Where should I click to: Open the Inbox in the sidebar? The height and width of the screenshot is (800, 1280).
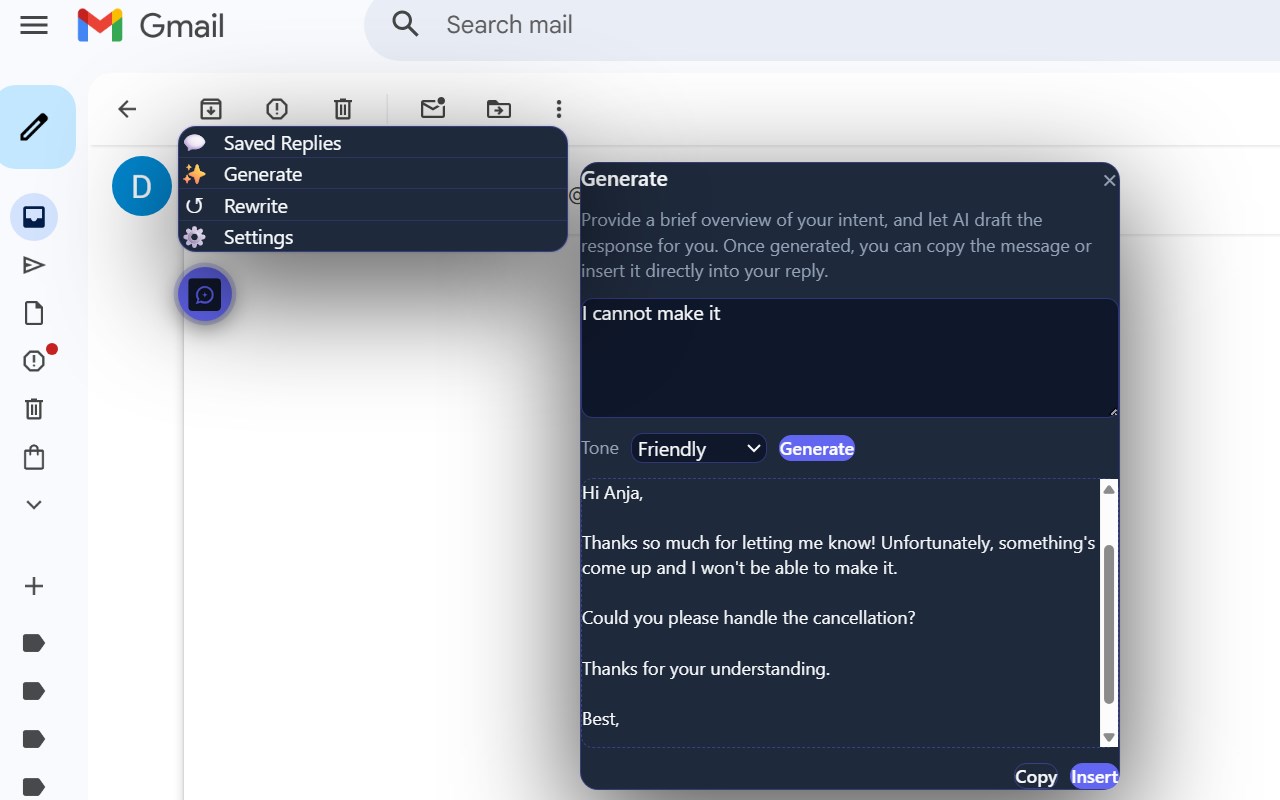(34, 217)
